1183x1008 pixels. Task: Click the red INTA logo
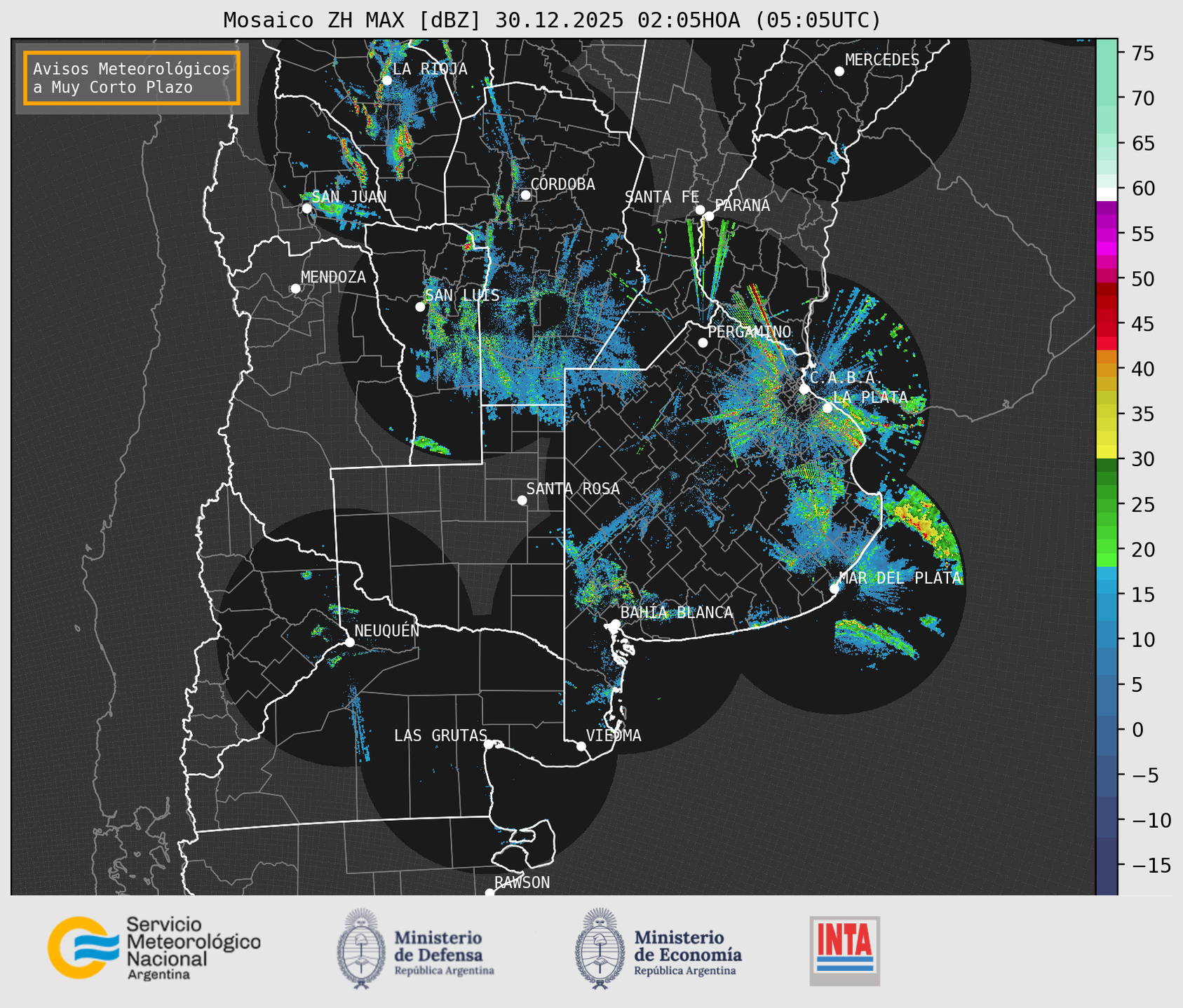coord(844,951)
